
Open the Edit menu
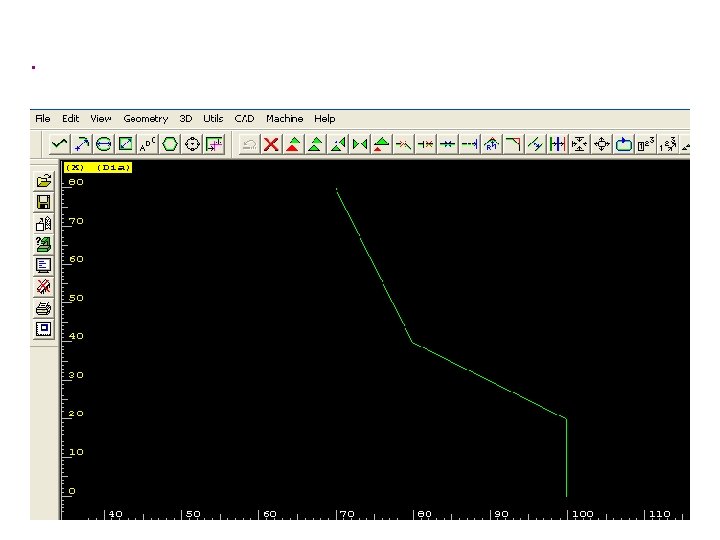click(x=71, y=119)
